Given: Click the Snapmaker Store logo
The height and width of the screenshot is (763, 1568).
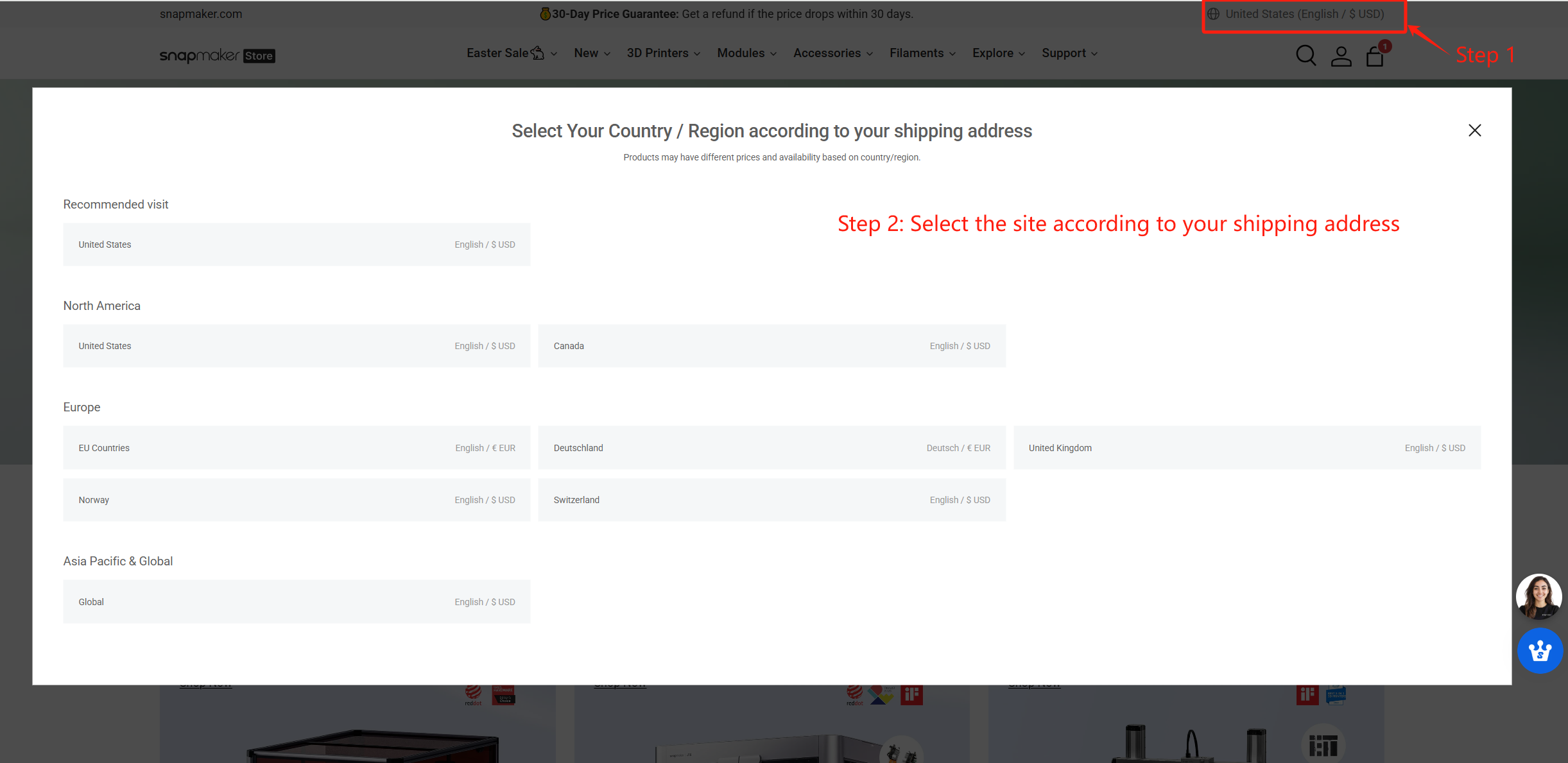Looking at the screenshot, I should click(217, 56).
